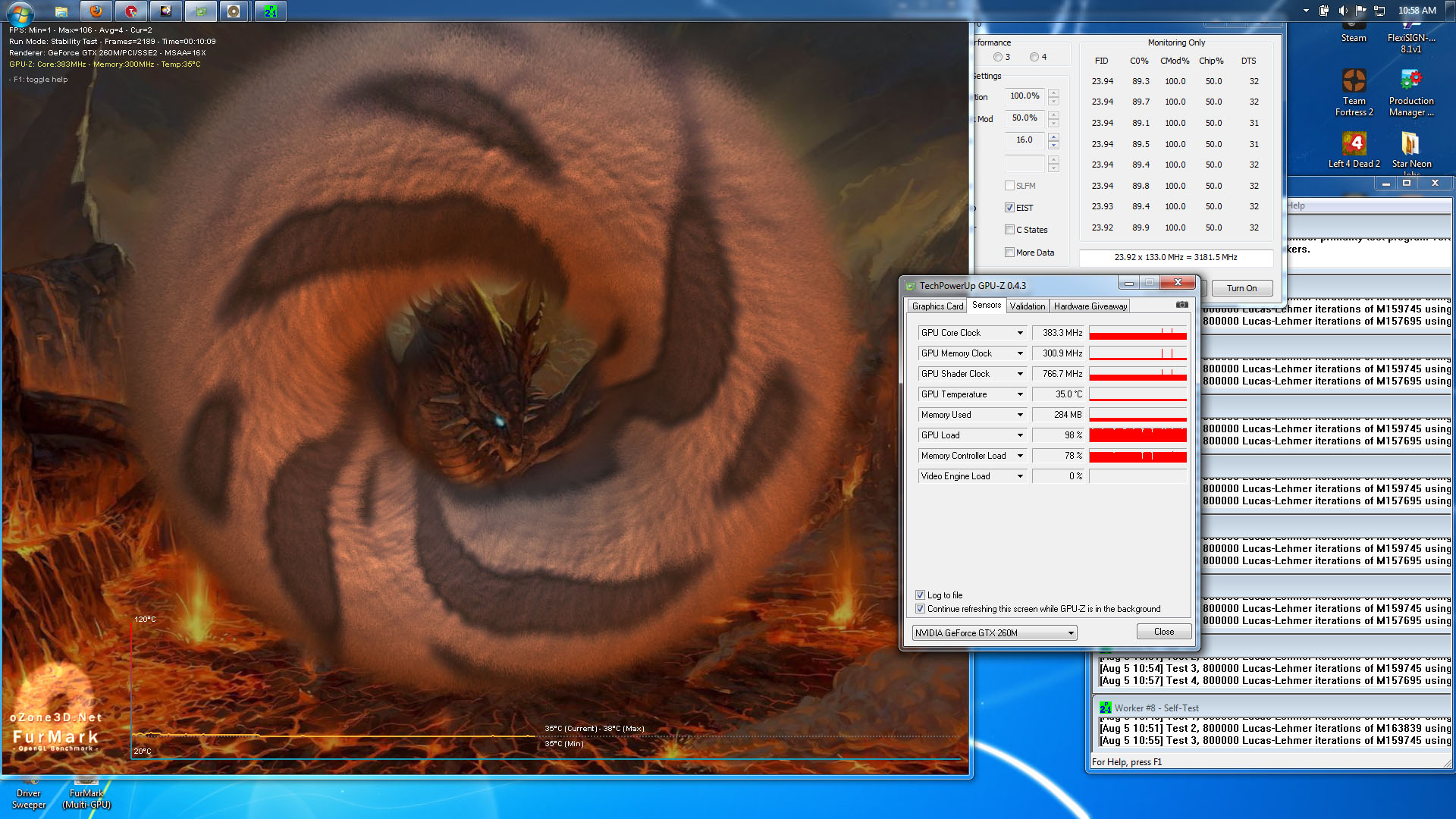Toggle Log to file checkbox

pyautogui.click(x=920, y=595)
